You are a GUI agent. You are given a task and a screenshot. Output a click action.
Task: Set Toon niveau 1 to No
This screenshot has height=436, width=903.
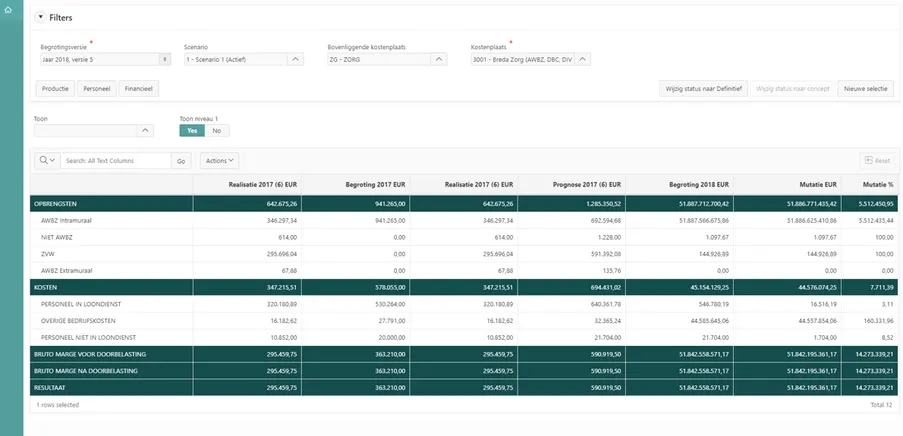click(x=216, y=130)
